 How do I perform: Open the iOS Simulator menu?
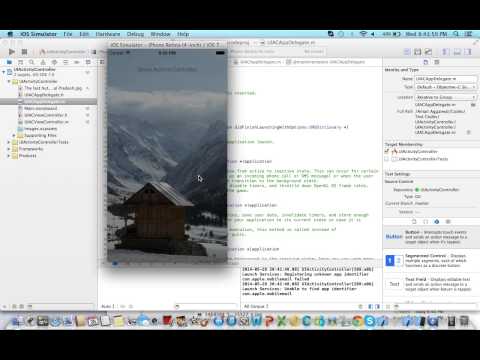point(38,34)
